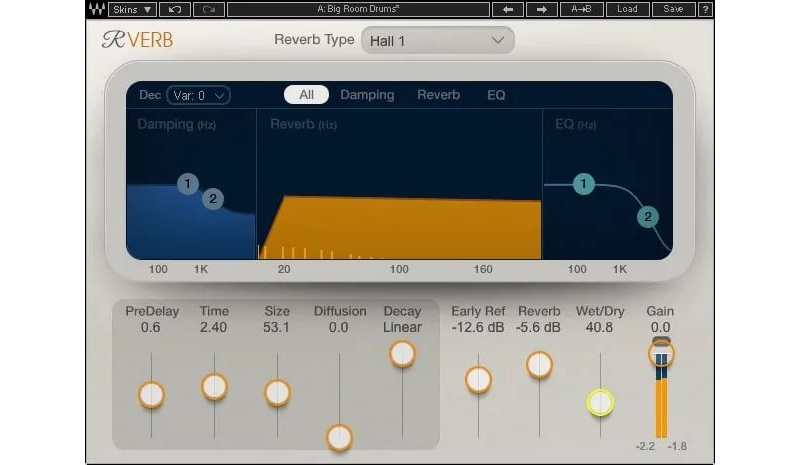This screenshot has height=465, width=800.
Task: Select EQ node 1
Action: [x=584, y=184]
